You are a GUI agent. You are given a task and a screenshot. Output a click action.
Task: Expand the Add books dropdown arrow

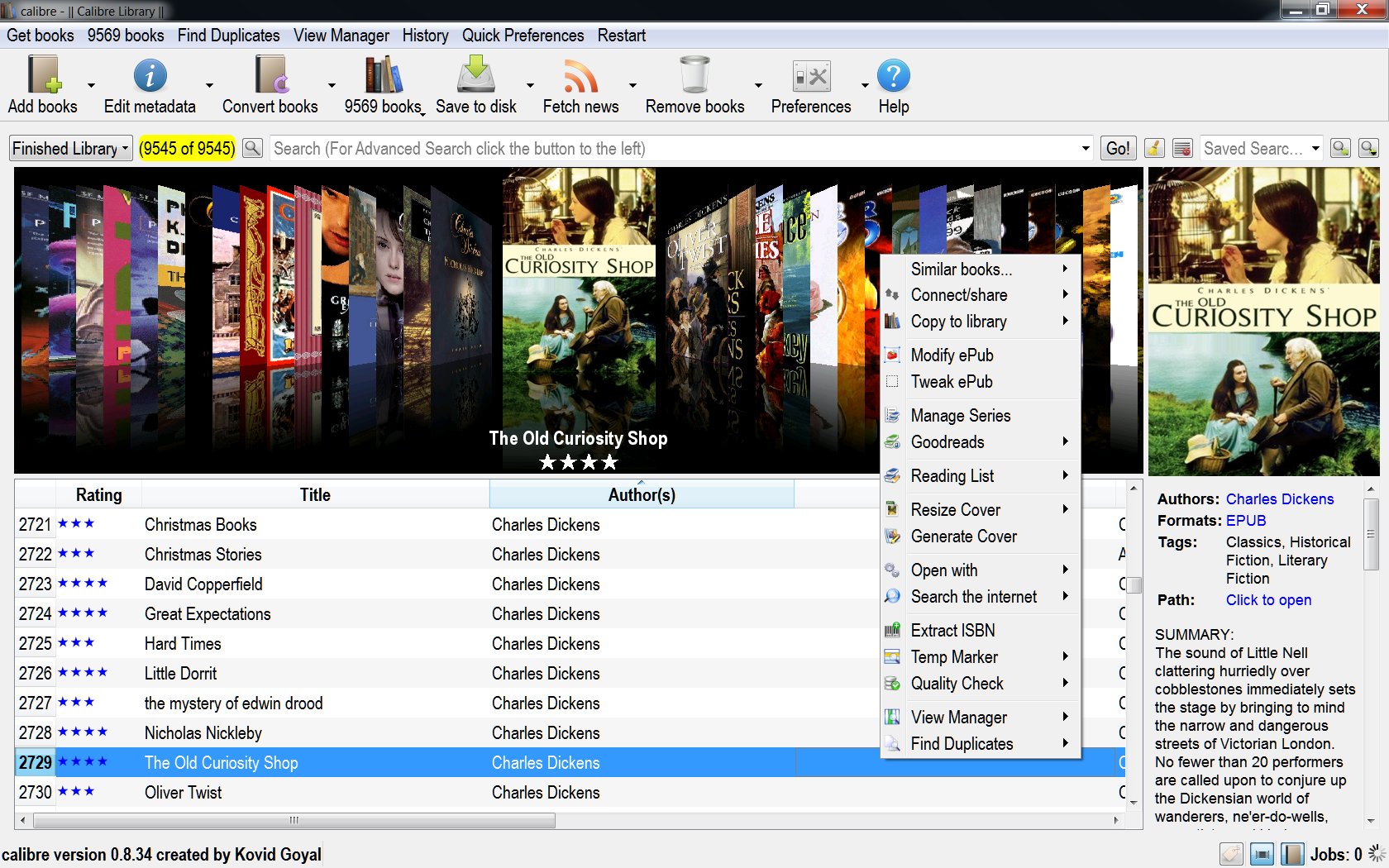(91, 85)
